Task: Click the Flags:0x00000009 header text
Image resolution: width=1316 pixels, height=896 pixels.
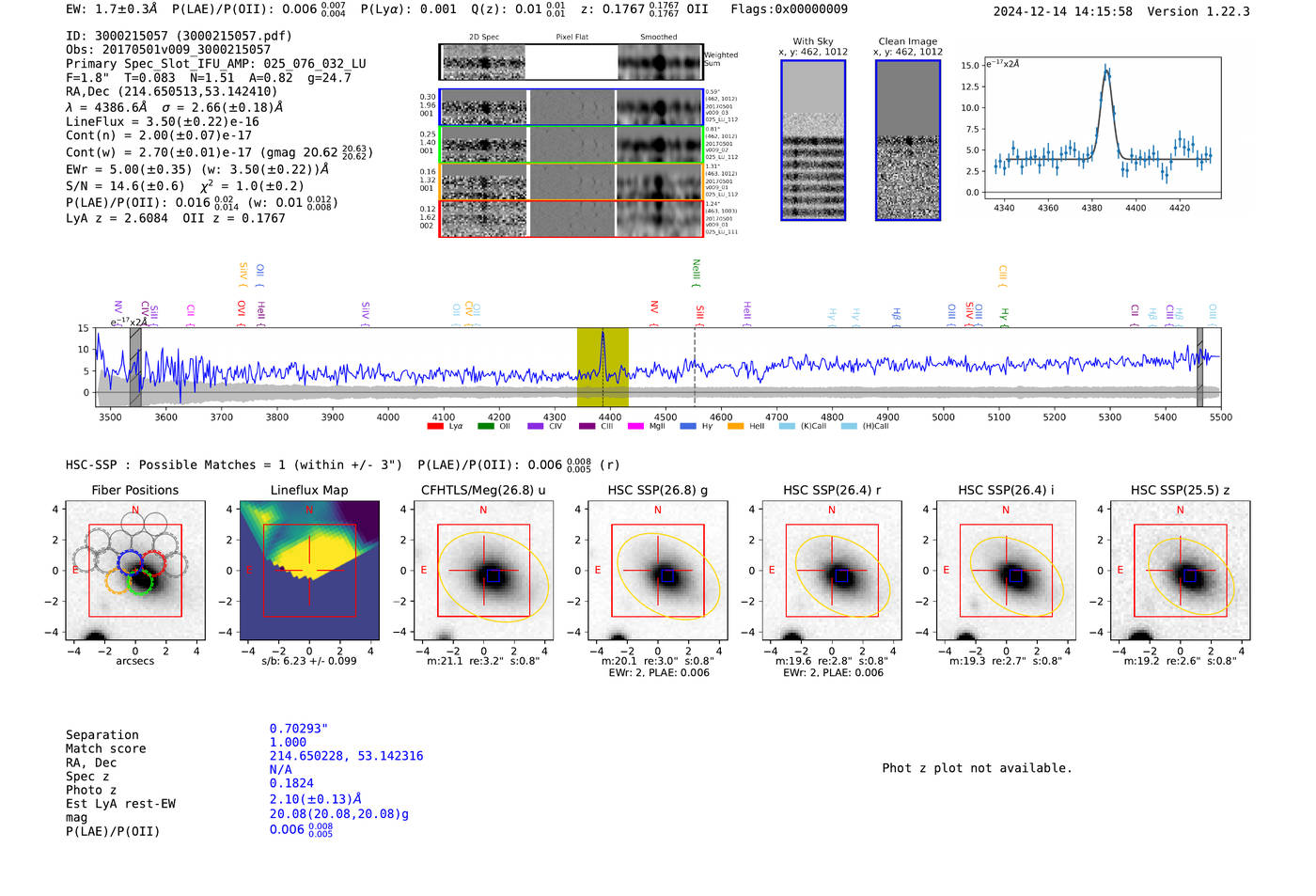Action: click(789, 9)
